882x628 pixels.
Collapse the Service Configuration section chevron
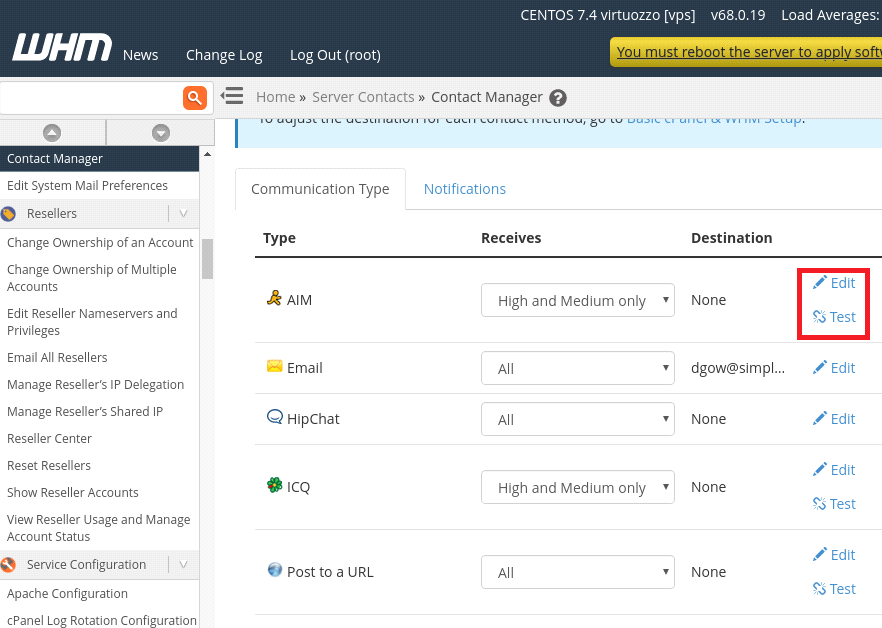[x=183, y=564]
